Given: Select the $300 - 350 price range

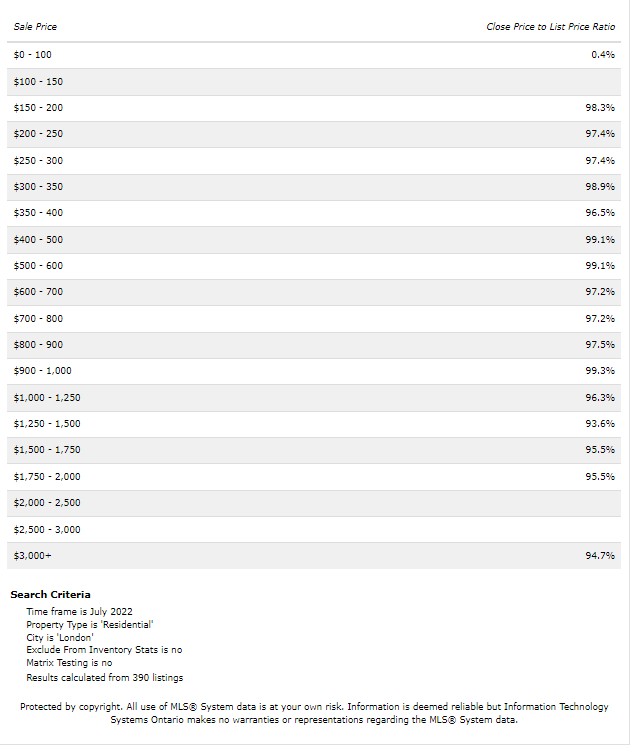Looking at the screenshot, I should pos(38,187).
